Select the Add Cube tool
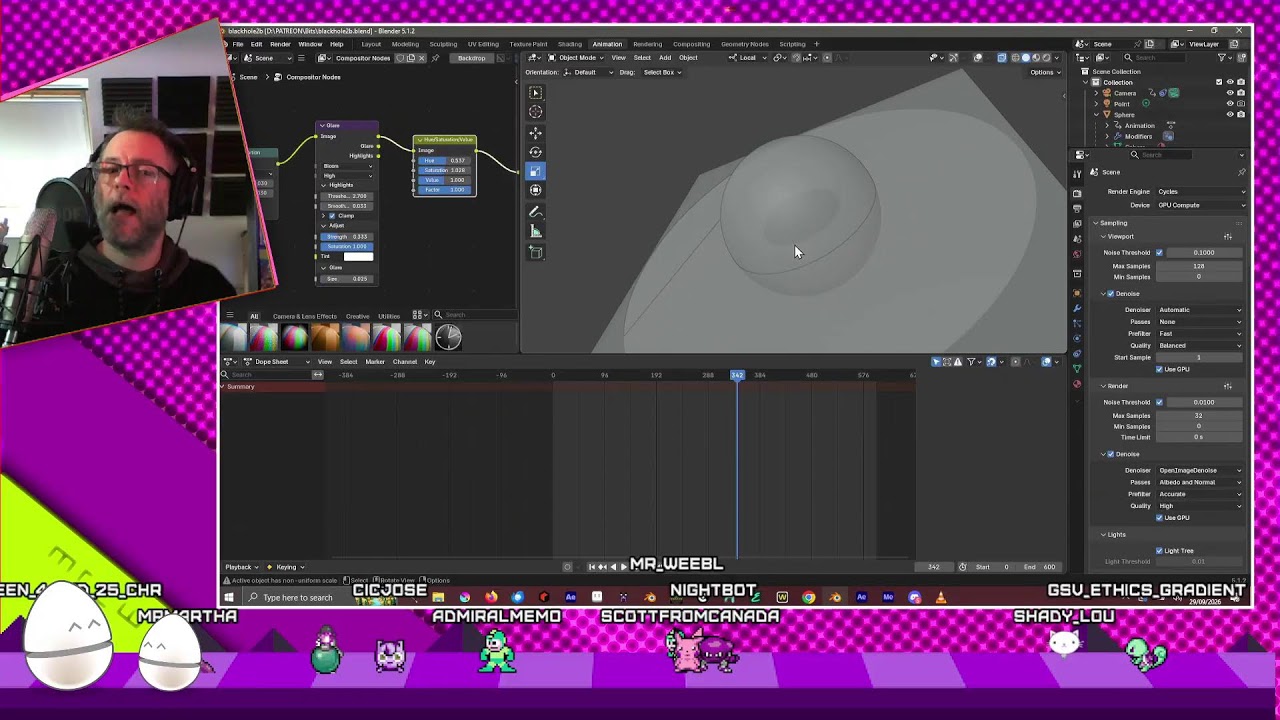 (x=535, y=253)
